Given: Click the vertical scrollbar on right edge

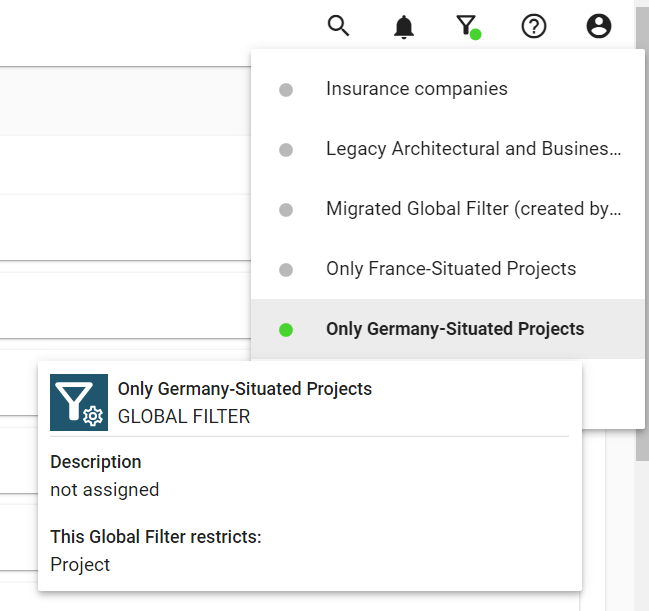Looking at the screenshot, I should 641,300.
